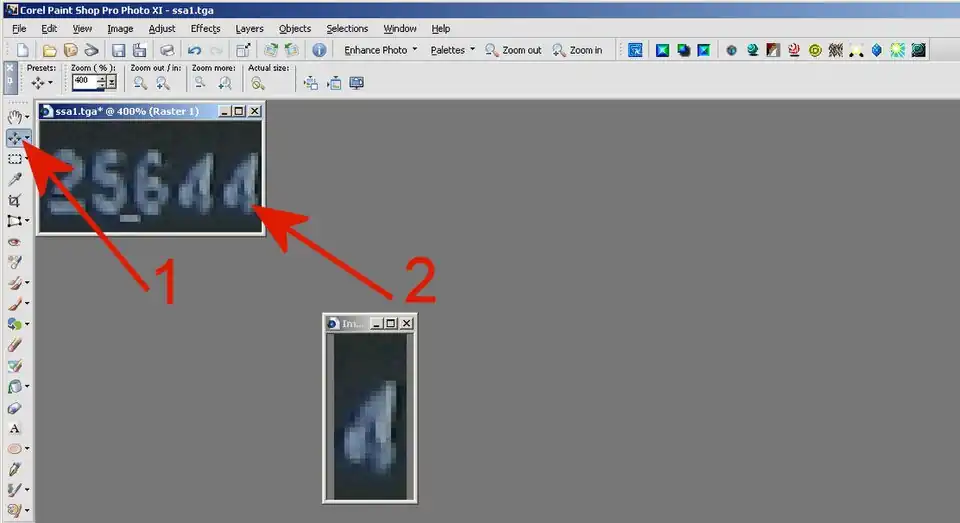Select the Dropper tool
Screen dimensions: 960x523
(15, 179)
